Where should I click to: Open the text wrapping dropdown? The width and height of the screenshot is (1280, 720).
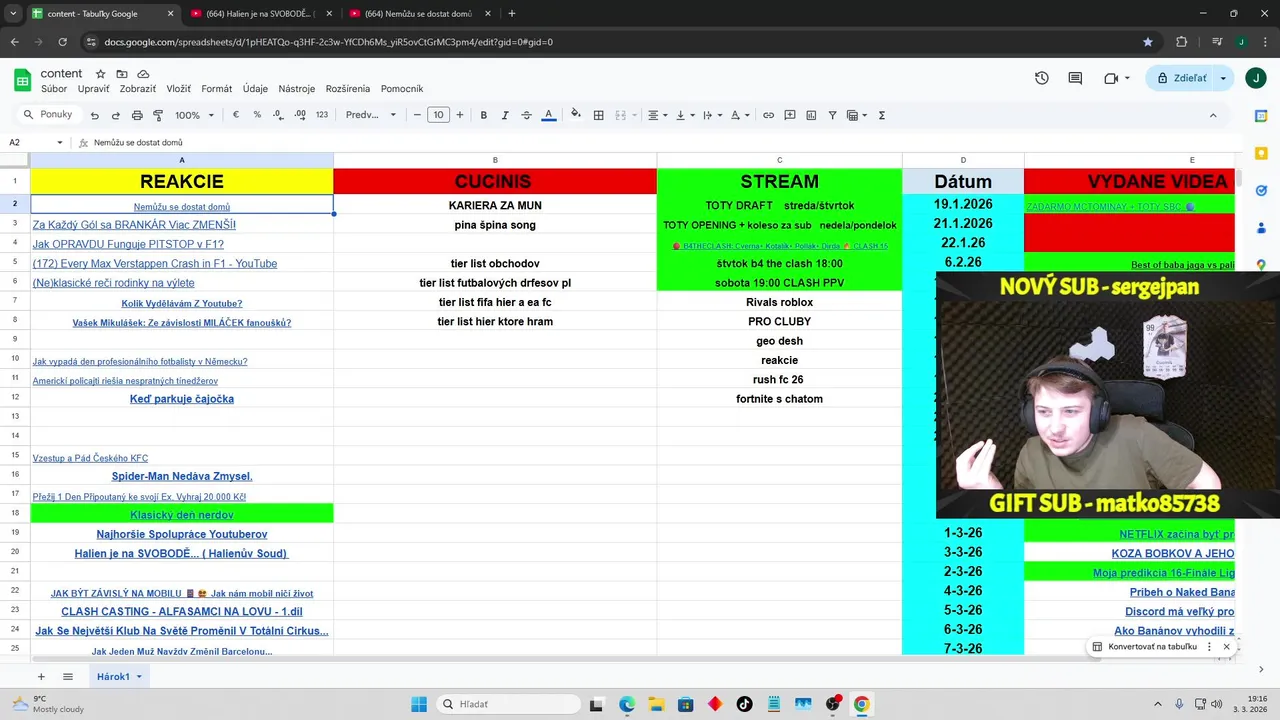711,115
